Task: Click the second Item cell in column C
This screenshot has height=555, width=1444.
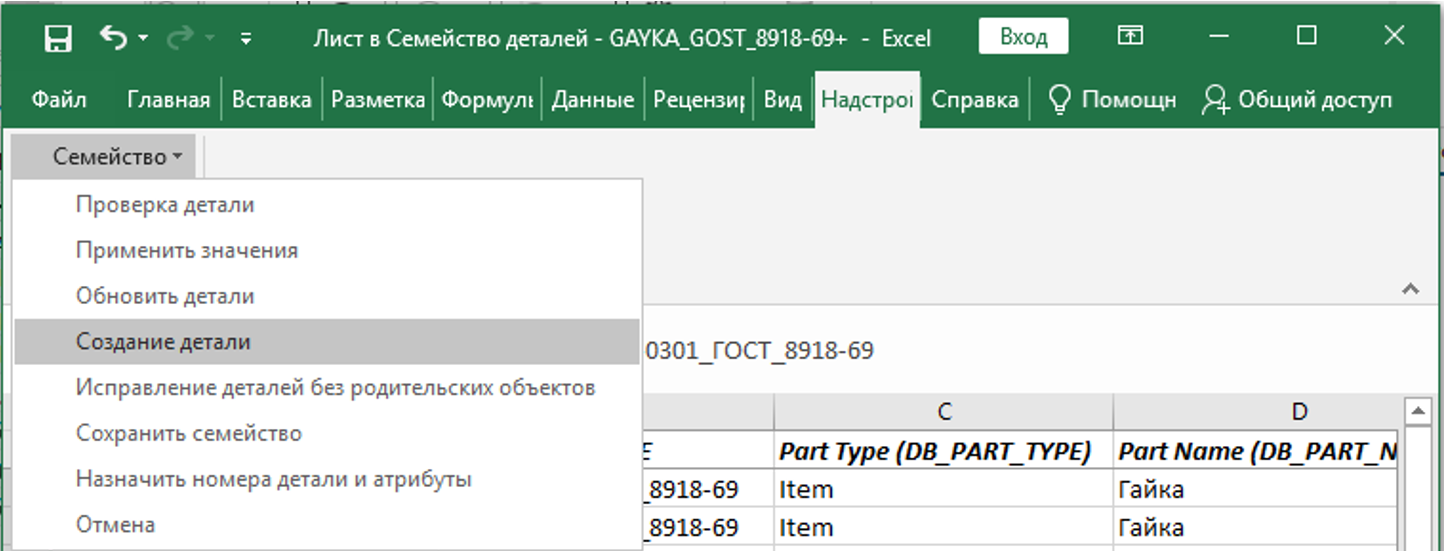Action: pyautogui.click(x=944, y=527)
